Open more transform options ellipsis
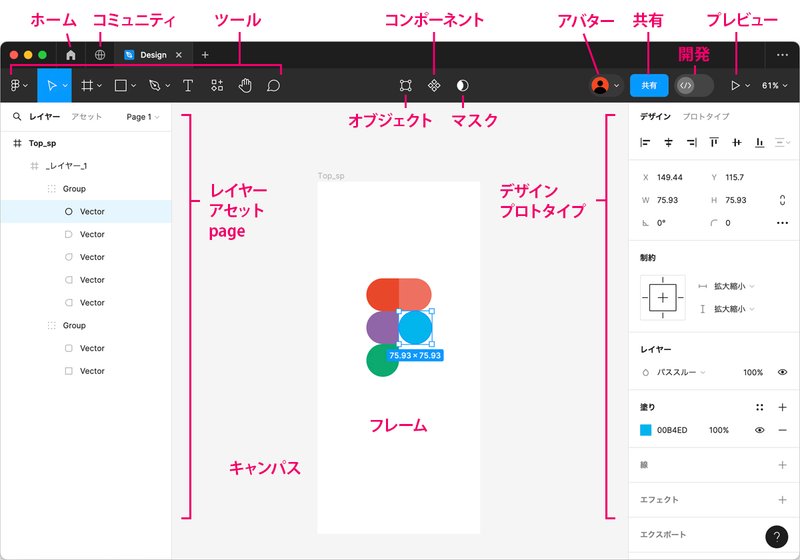The image size is (800, 560). pos(782,223)
